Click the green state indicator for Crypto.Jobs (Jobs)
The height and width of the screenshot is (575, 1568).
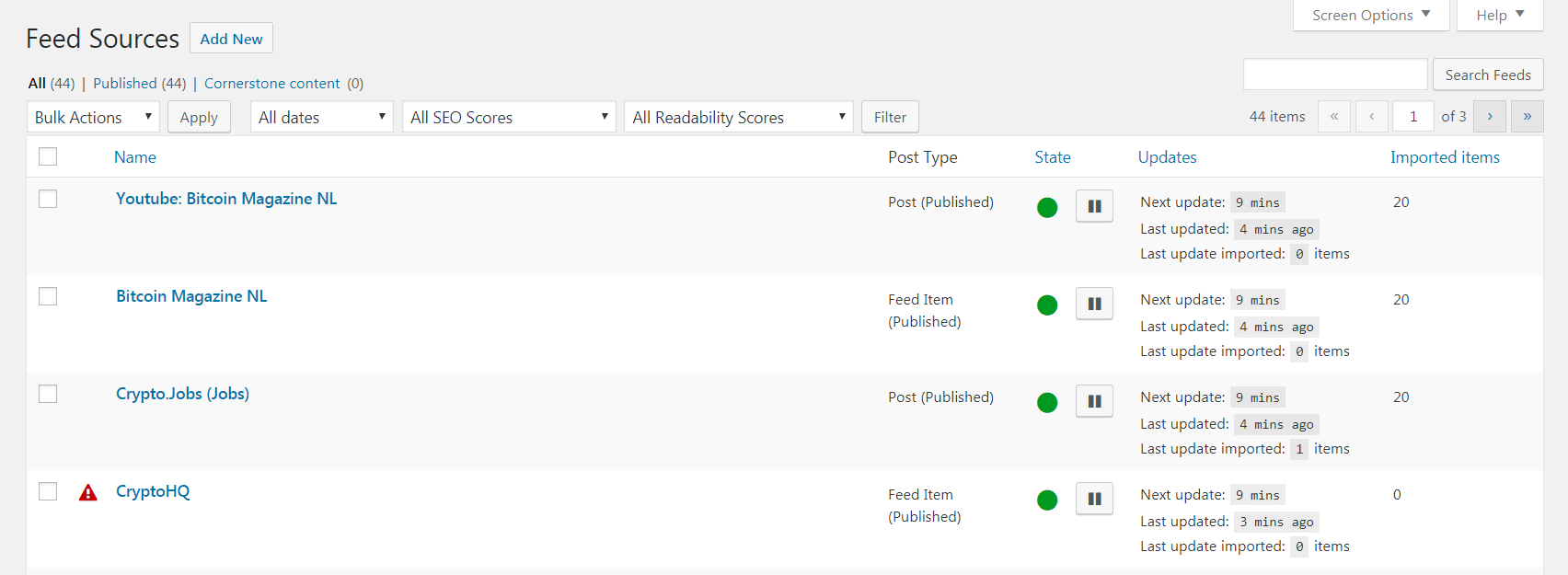(x=1047, y=403)
